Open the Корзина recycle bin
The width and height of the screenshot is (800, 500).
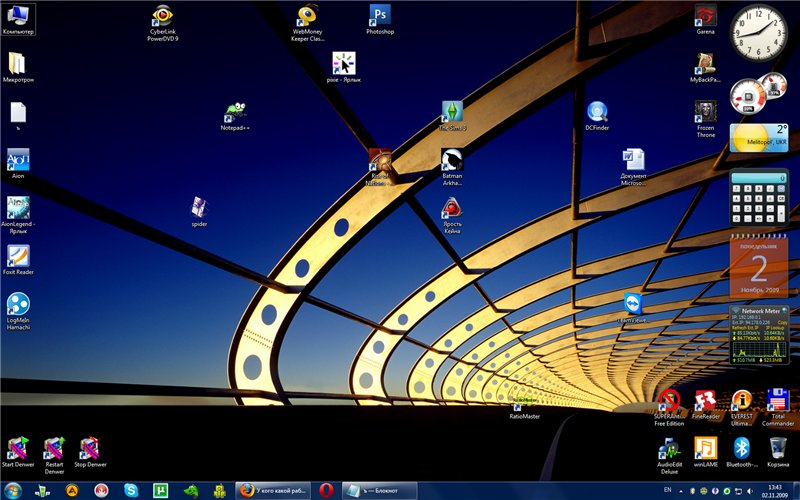[777, 448]
